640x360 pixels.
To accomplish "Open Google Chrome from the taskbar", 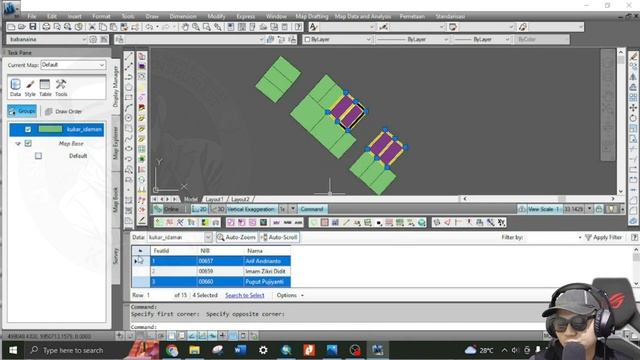I will click(172, 350).
